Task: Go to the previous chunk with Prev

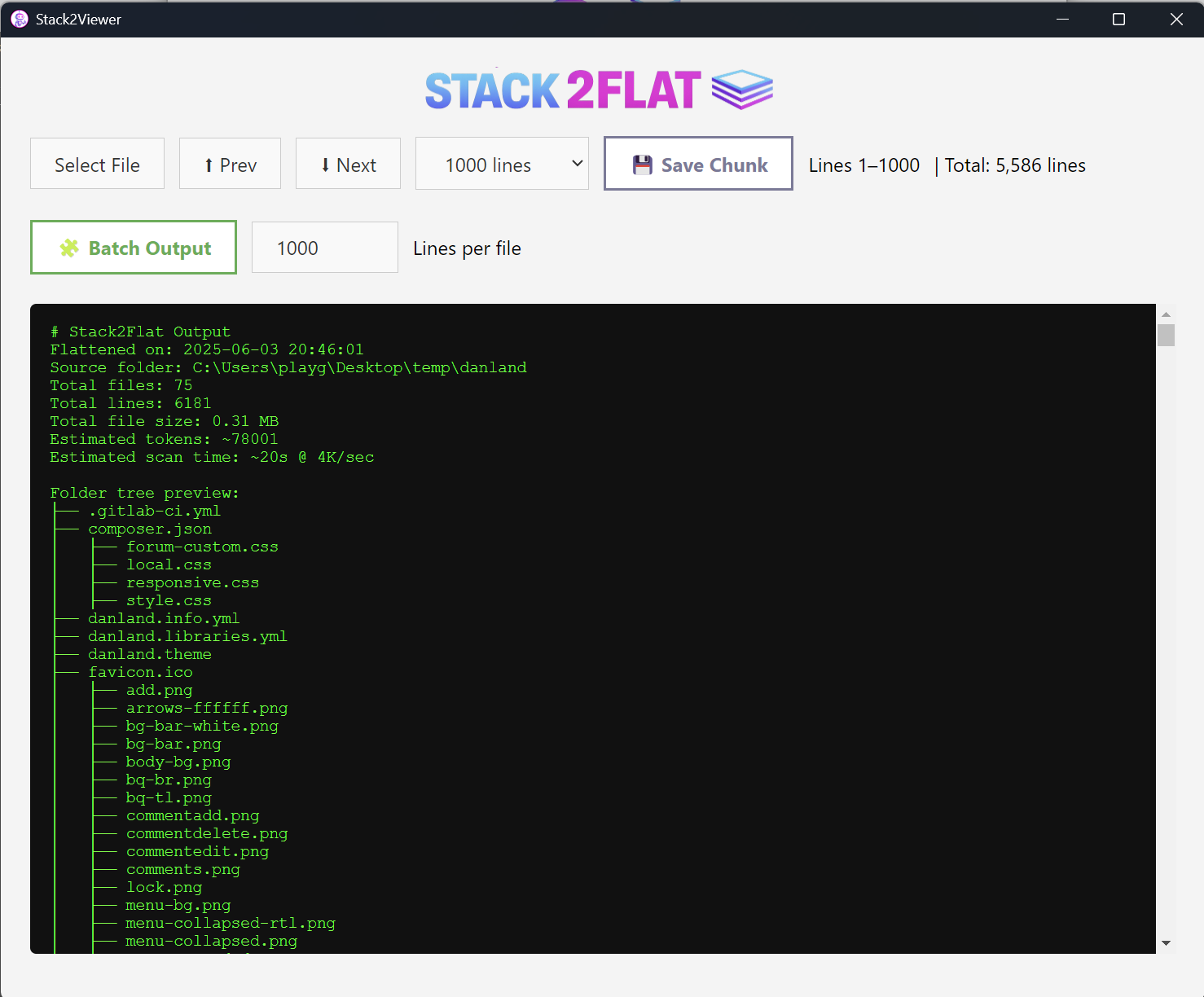Action: (x=230, y=164)
